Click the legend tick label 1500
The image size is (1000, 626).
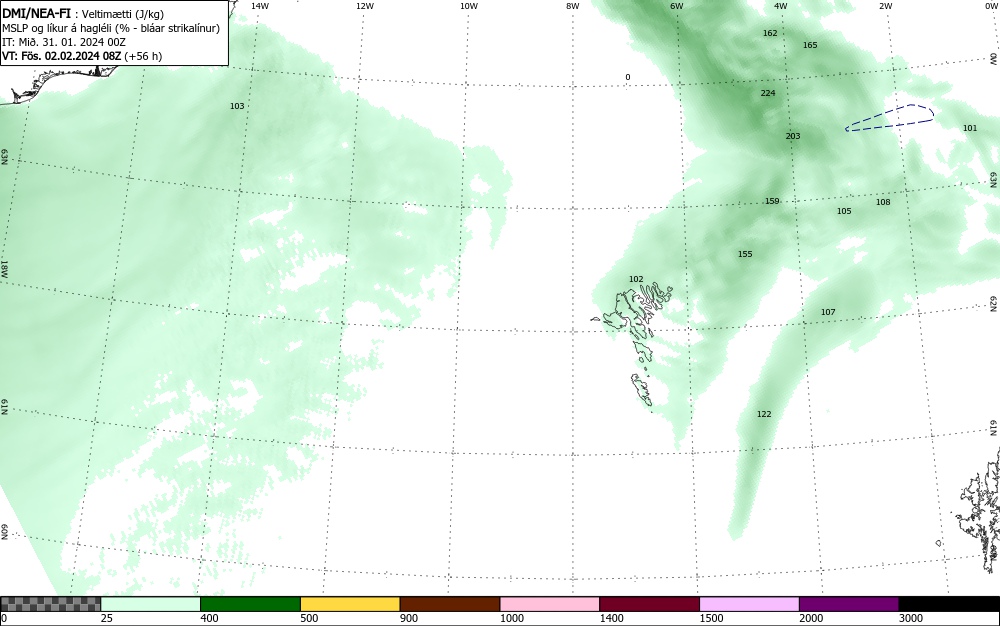coord(711,618)
